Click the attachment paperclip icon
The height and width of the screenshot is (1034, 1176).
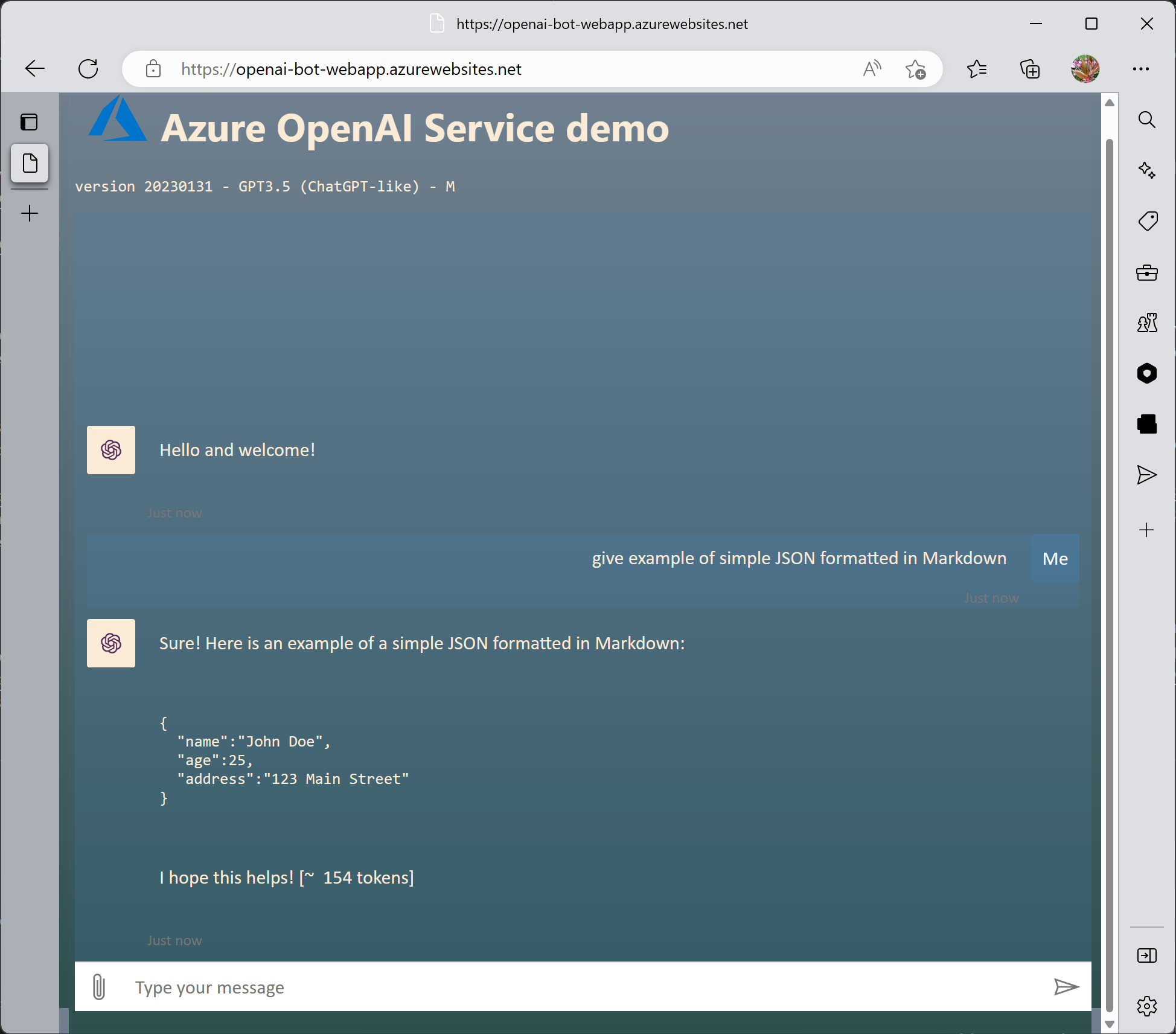point(99,987)
